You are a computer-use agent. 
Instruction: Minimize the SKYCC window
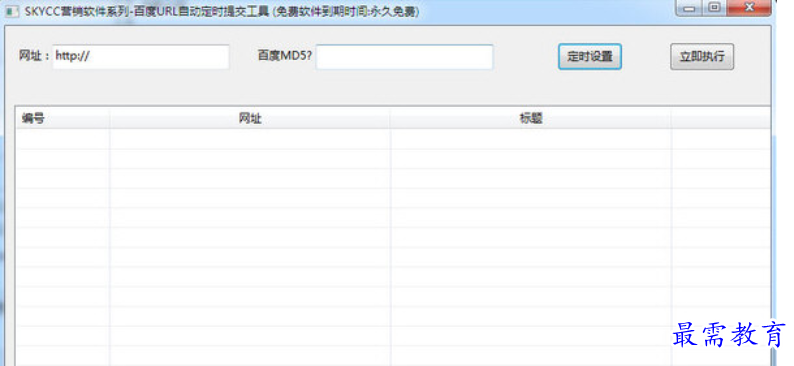pyautogui.click(x=690, y=8)
